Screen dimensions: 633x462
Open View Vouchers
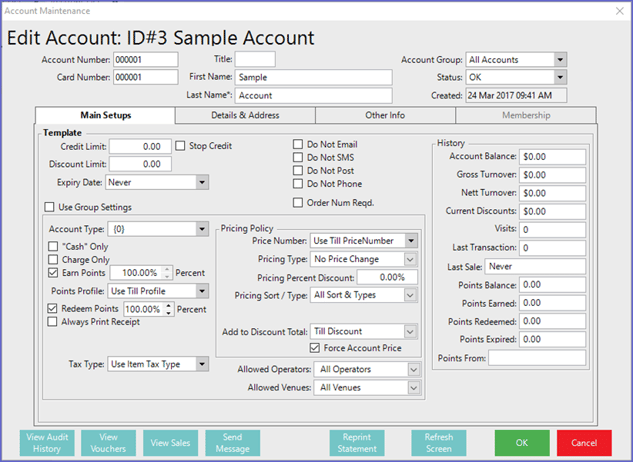[108, 443]
